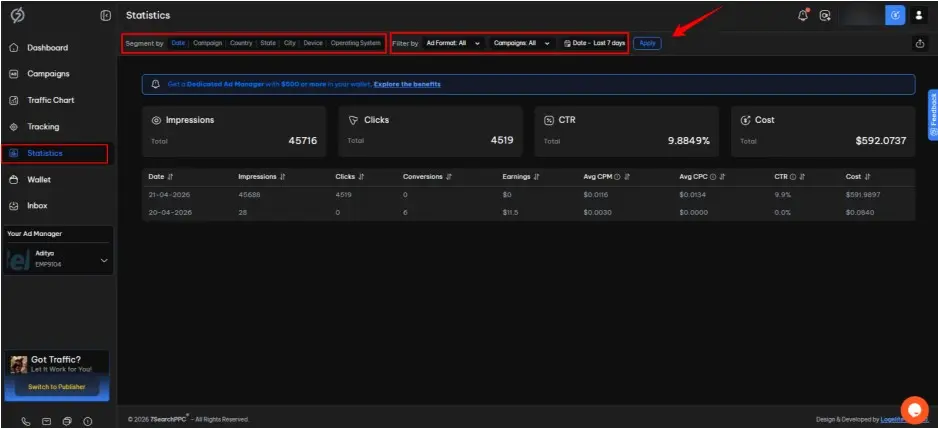The width and height of the screenshot is (938, 429).
Task: Click the 7SearchPPC logo icon
Action: click(18, 16)
